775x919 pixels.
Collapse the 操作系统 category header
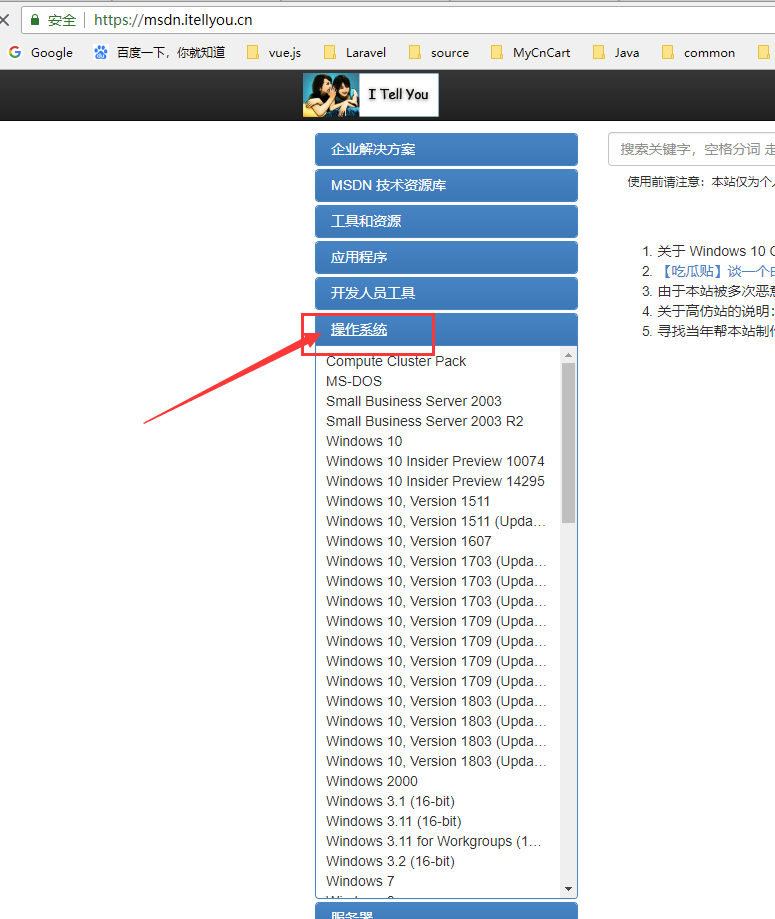446,329
